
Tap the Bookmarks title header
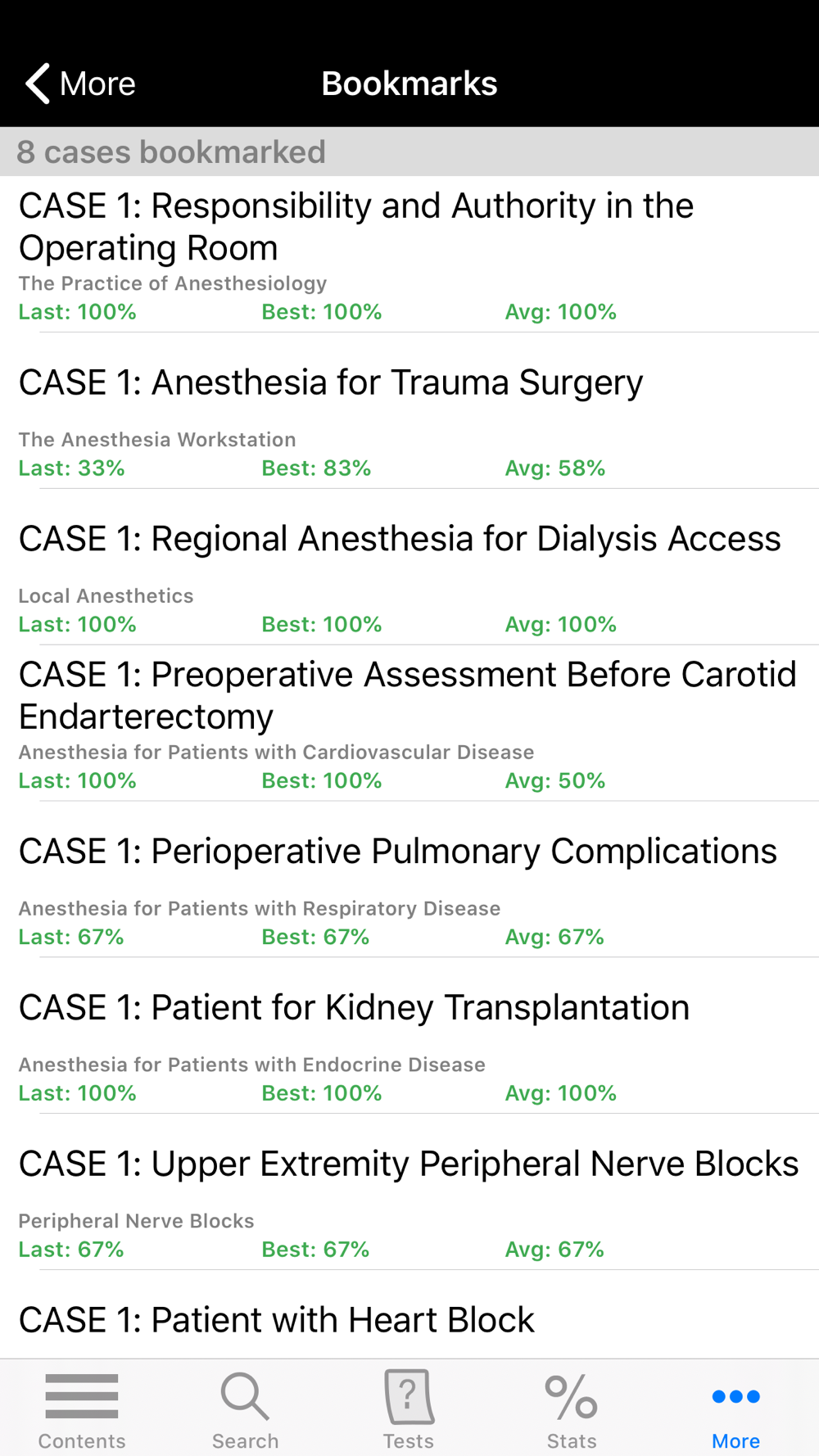tap(409, 84)
